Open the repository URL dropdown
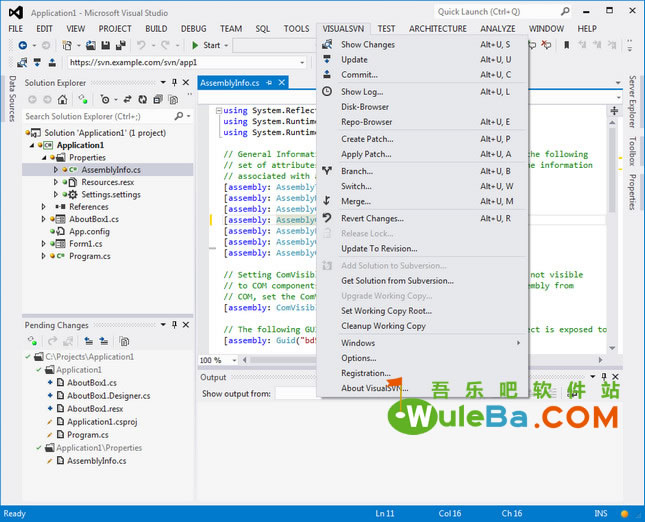 (x=302, y=63)
